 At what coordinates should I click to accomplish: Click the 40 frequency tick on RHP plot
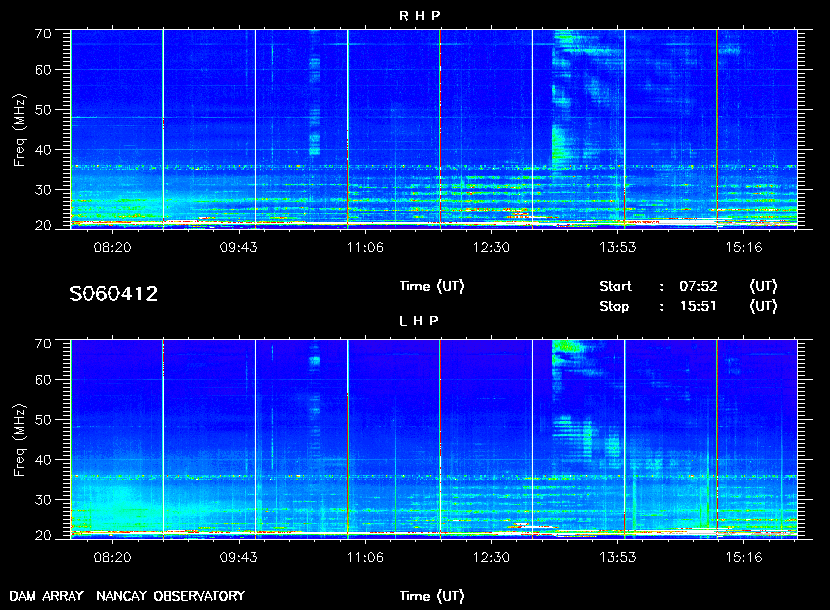(43, 150)
